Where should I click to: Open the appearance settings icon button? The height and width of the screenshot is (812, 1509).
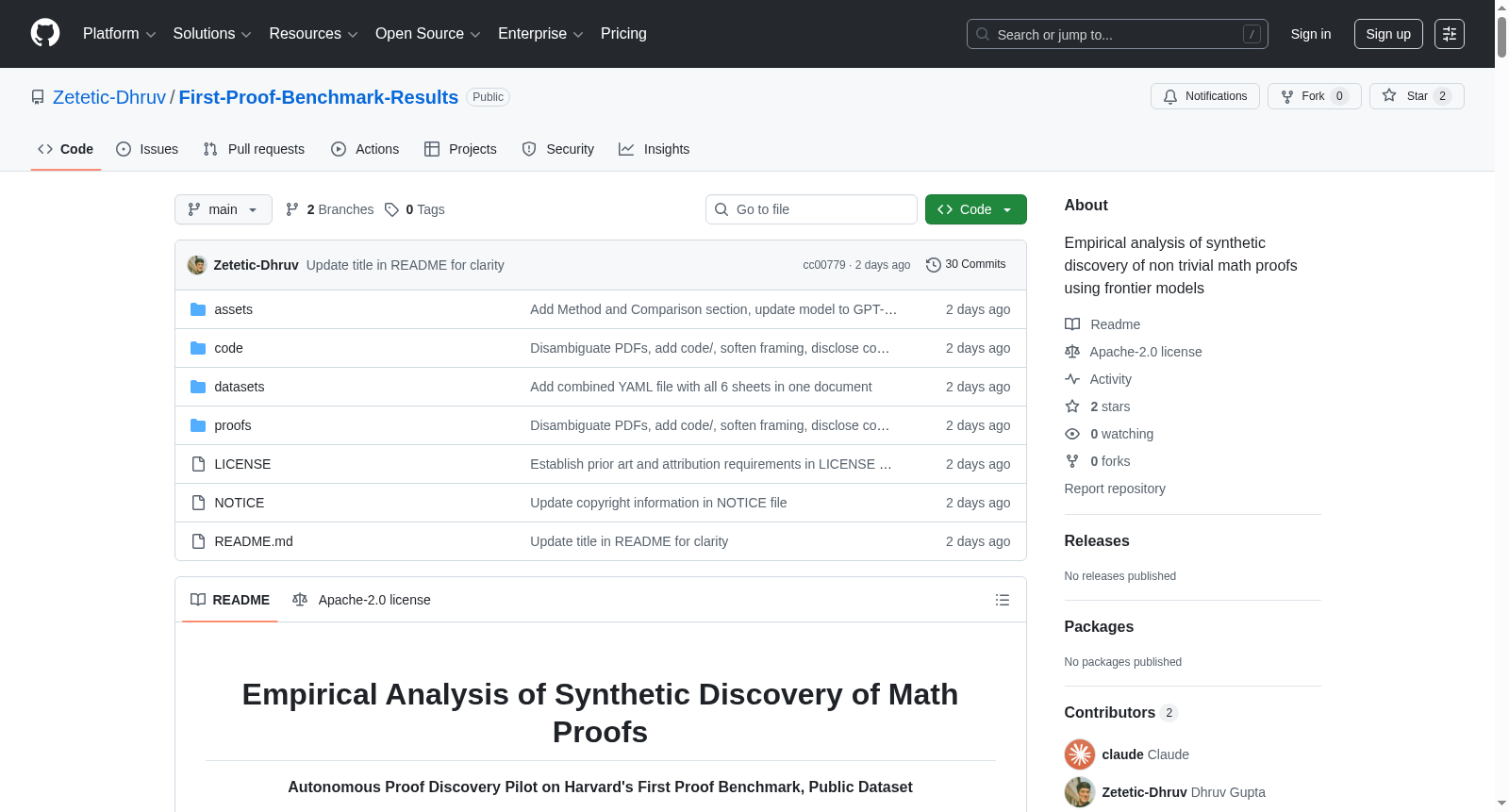[x=1450, y=34]
